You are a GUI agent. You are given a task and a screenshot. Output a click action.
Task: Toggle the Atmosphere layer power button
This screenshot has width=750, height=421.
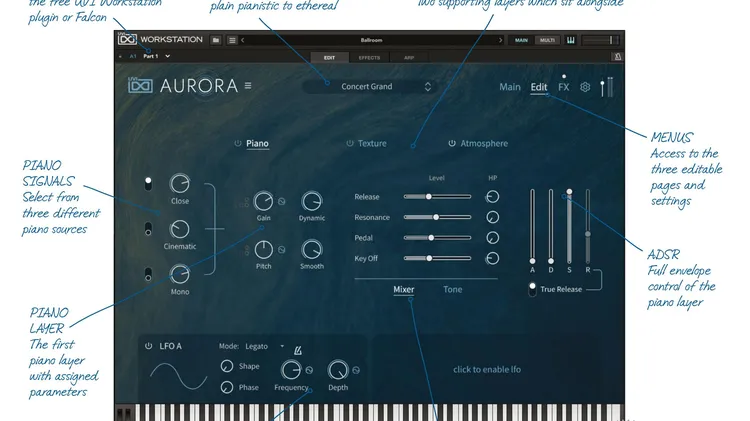(452, 143)
